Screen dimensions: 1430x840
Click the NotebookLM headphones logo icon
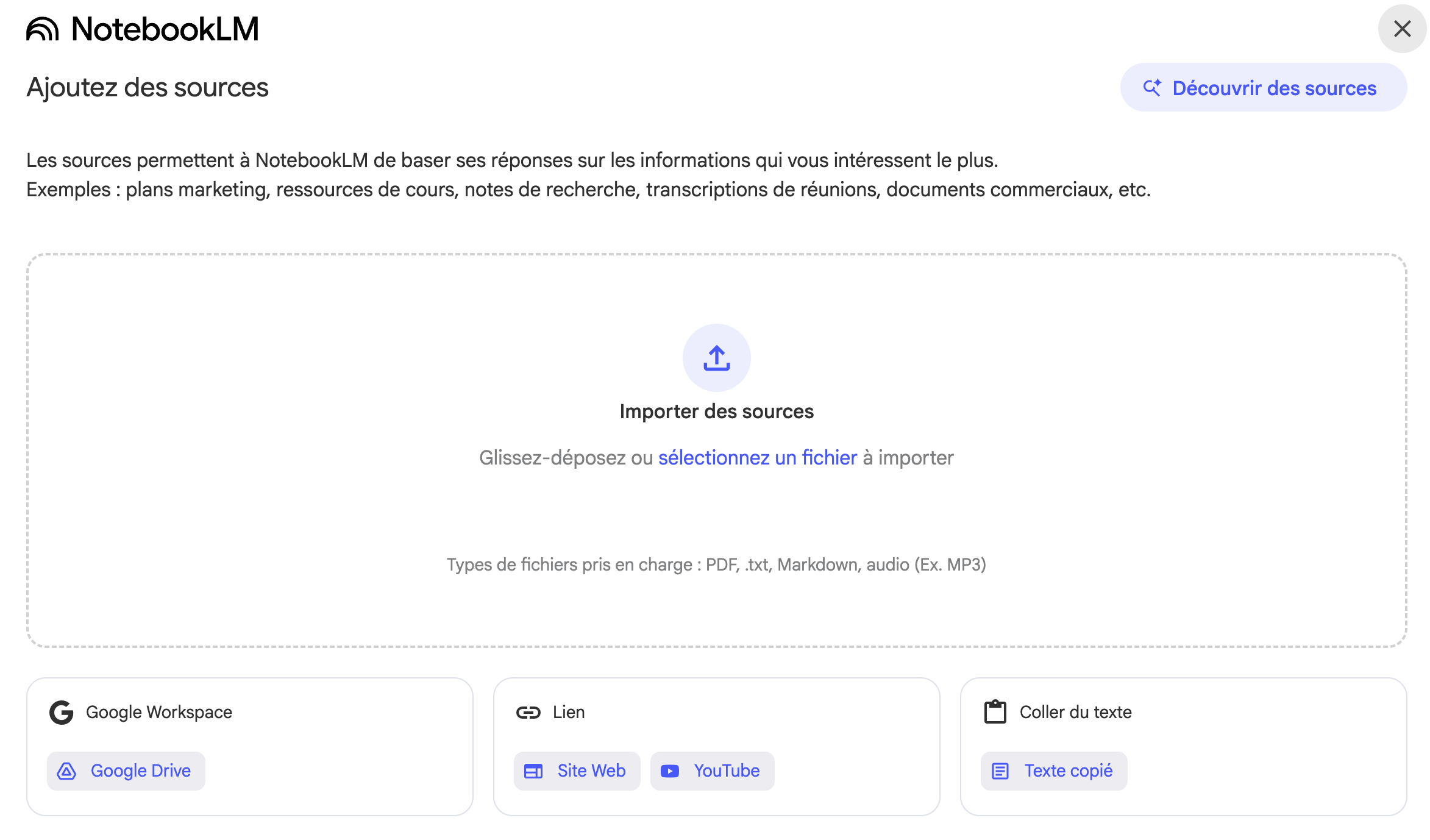pos(43,28)
